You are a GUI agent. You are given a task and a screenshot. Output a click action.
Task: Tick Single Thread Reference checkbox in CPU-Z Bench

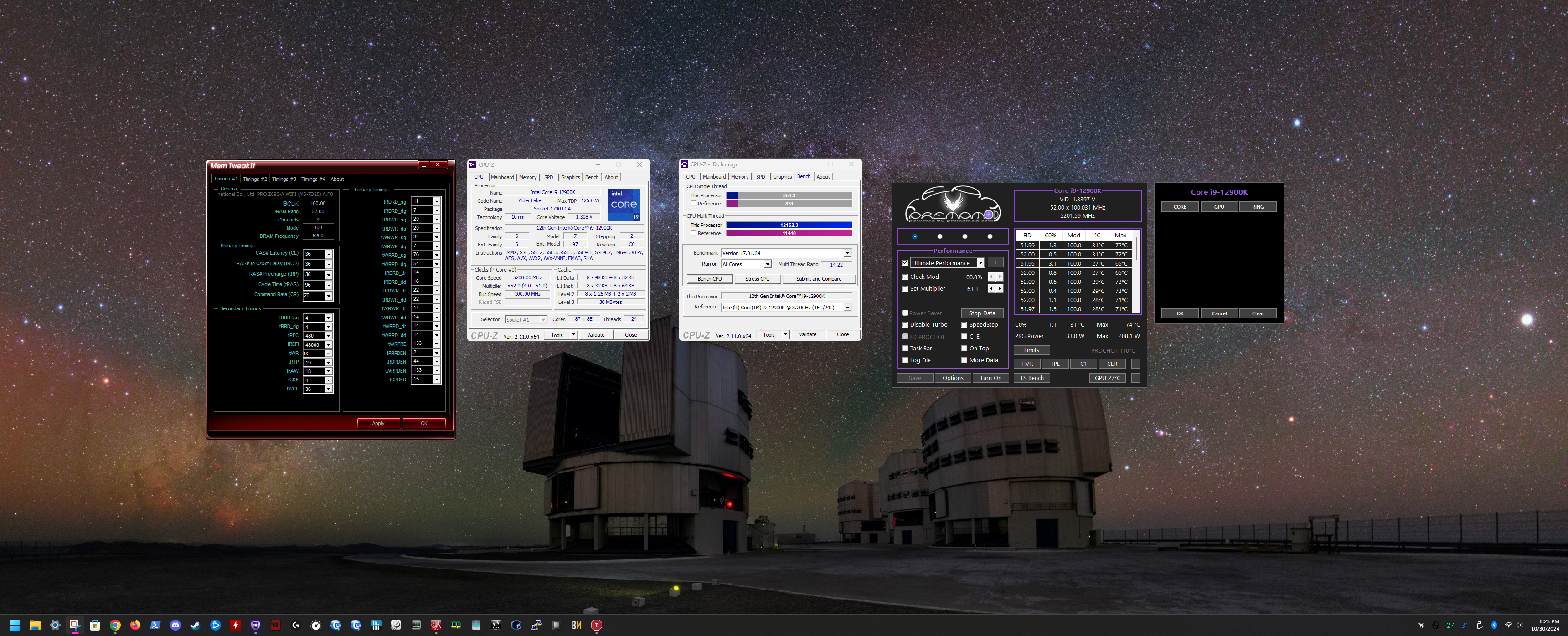[x=693, y=204]
